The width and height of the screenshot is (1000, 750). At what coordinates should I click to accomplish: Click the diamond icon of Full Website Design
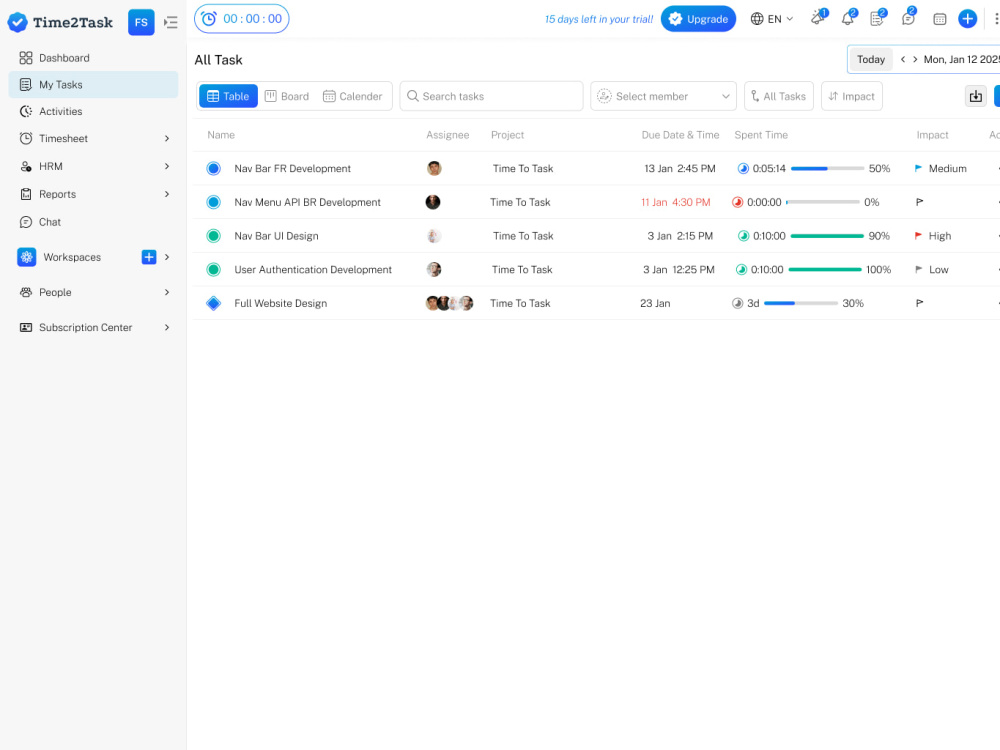214,304
